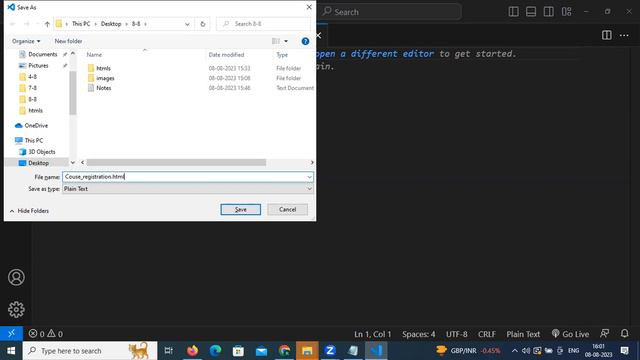
Task: Change encoding via UTF-8 status item
Action: 456,334
